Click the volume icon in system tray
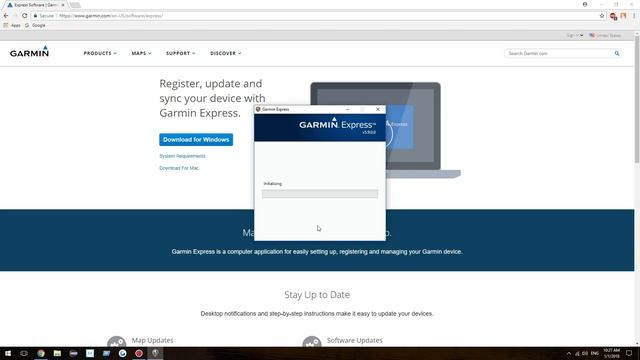The width and height of the screenshot is (640, 360). pyautogui.click(x=585, y=353)
